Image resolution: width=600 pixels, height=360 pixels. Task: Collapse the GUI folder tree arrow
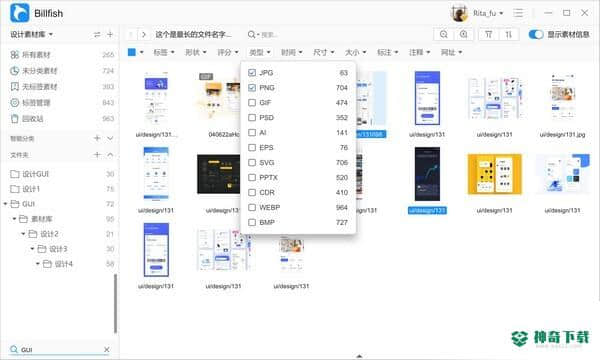(5, 204)
